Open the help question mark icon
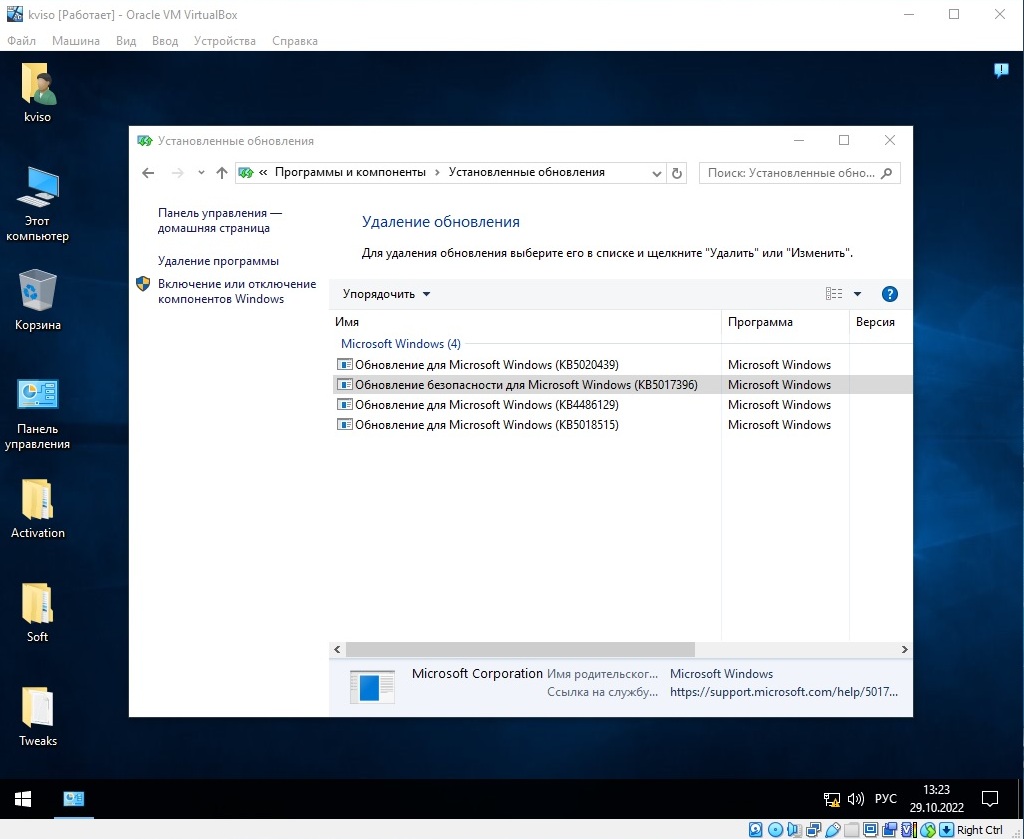 (x=889, y=294)
